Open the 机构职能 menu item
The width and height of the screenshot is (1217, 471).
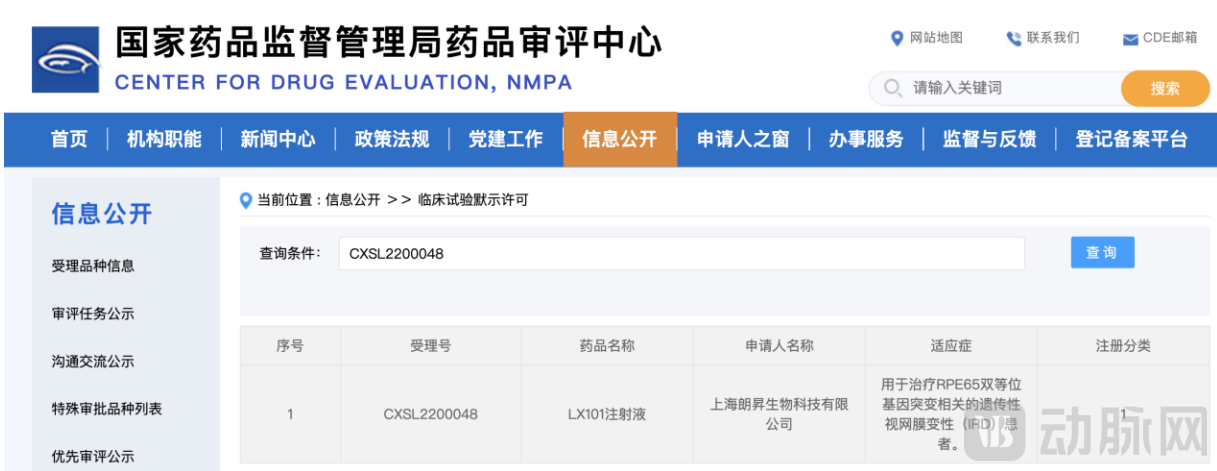coord(164,139)
